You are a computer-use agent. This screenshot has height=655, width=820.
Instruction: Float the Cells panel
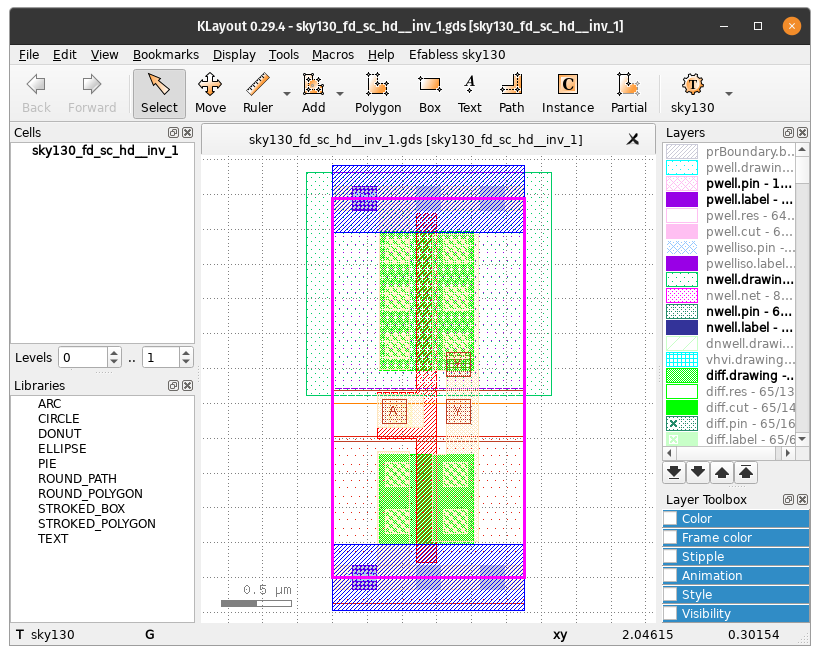coord(173,132)
